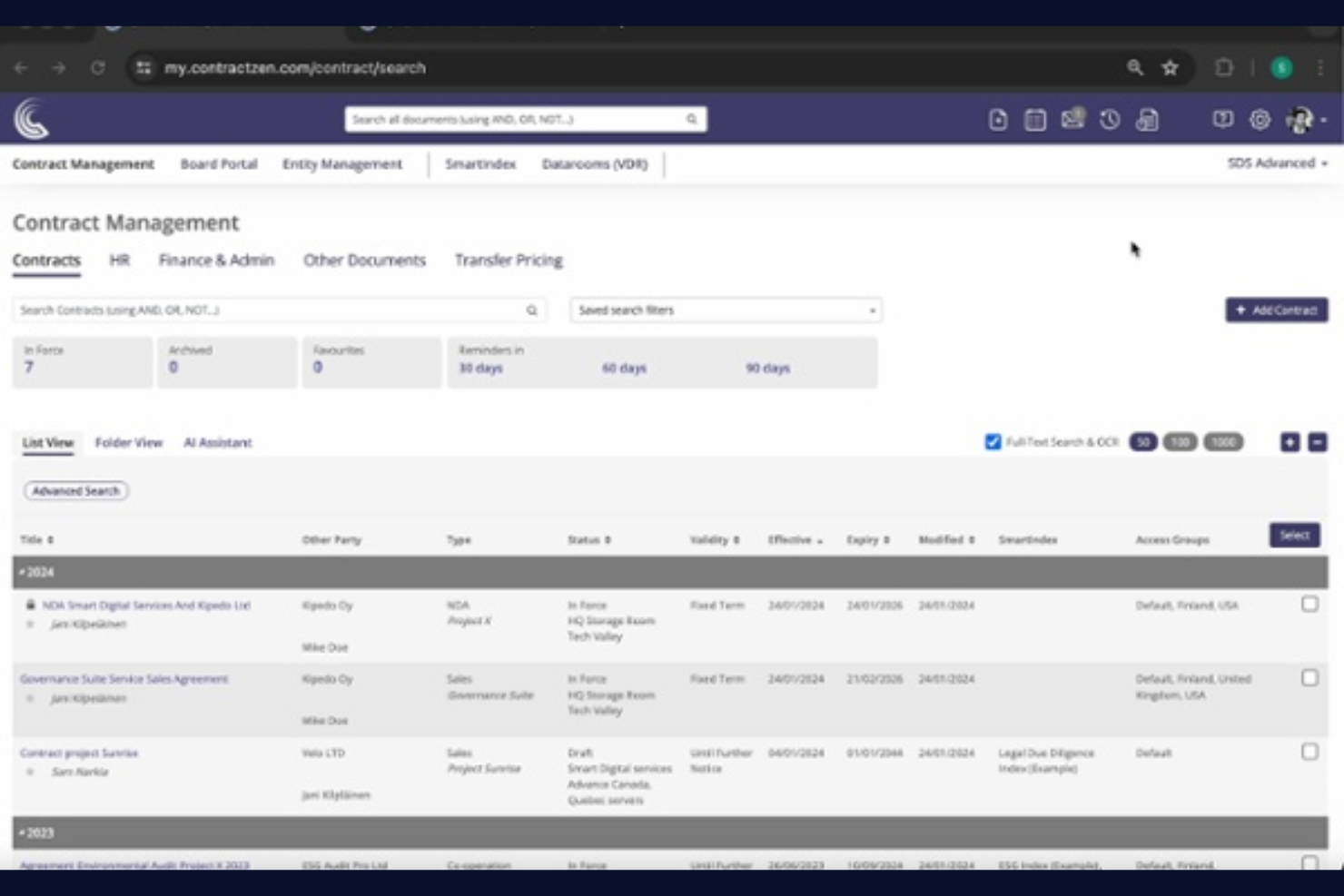
Task: Uncheck the Full Text Search & OCR checkbox
Action: [x=990, y=442]
